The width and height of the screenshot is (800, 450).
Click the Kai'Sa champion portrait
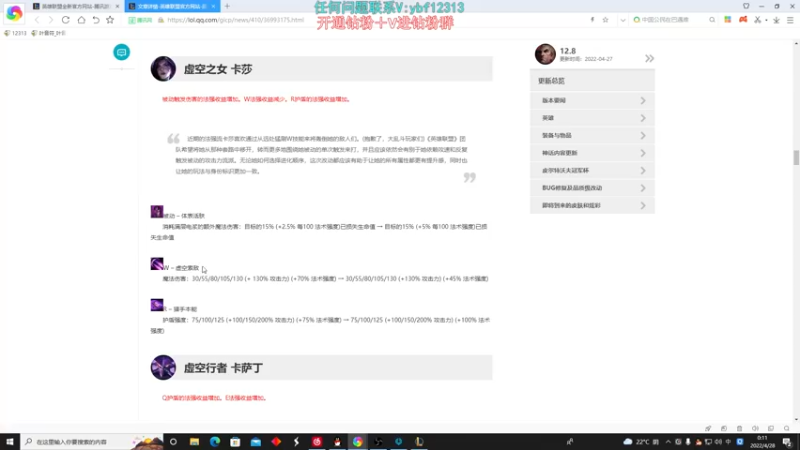[x=163, y=69]
